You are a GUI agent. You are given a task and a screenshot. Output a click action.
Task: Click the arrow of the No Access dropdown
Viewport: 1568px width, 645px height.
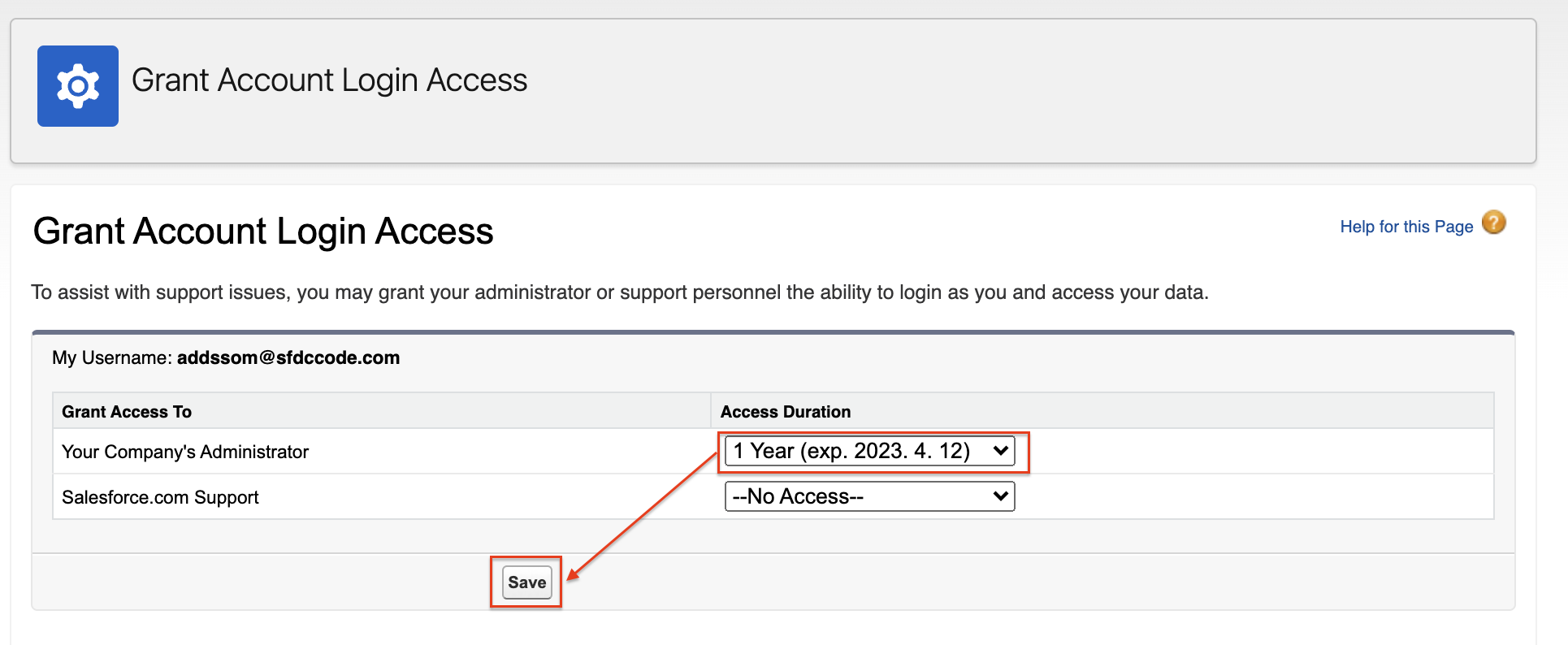coord(1000,496)
